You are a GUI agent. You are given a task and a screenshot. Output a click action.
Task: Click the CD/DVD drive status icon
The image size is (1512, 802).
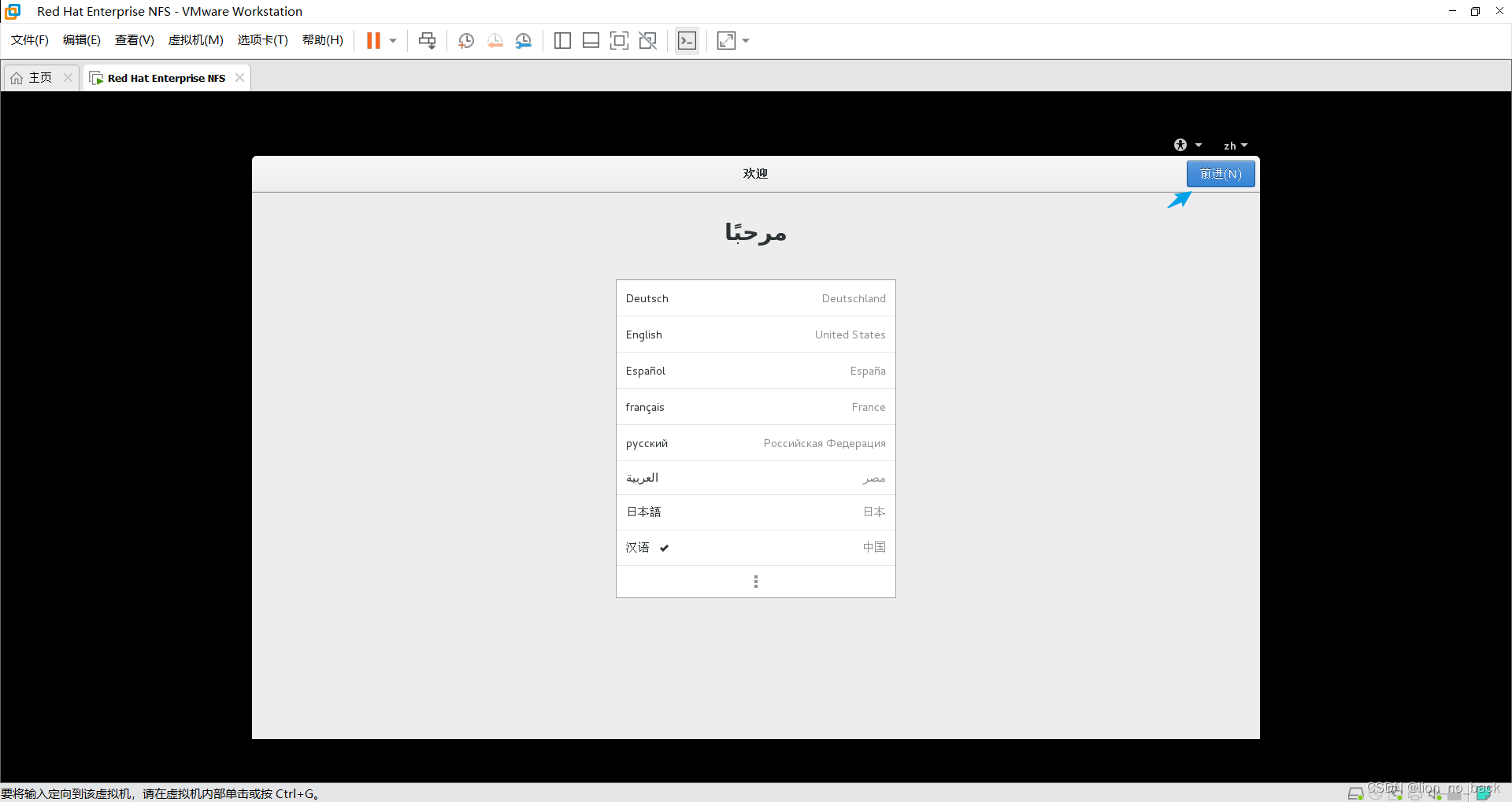pos(1376,793)
